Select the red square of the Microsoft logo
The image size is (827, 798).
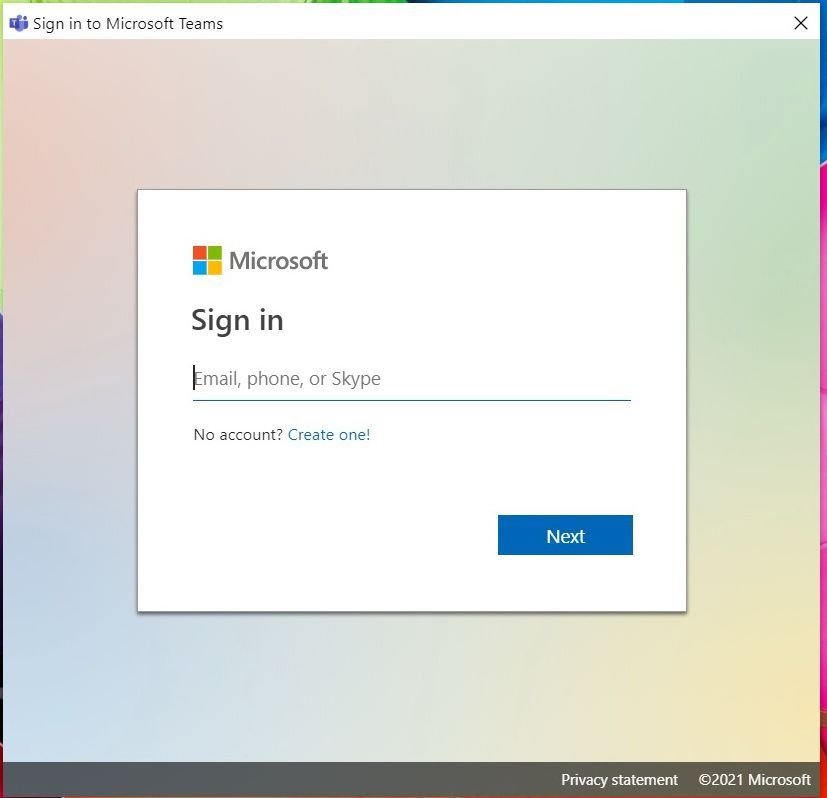point(199,253)
